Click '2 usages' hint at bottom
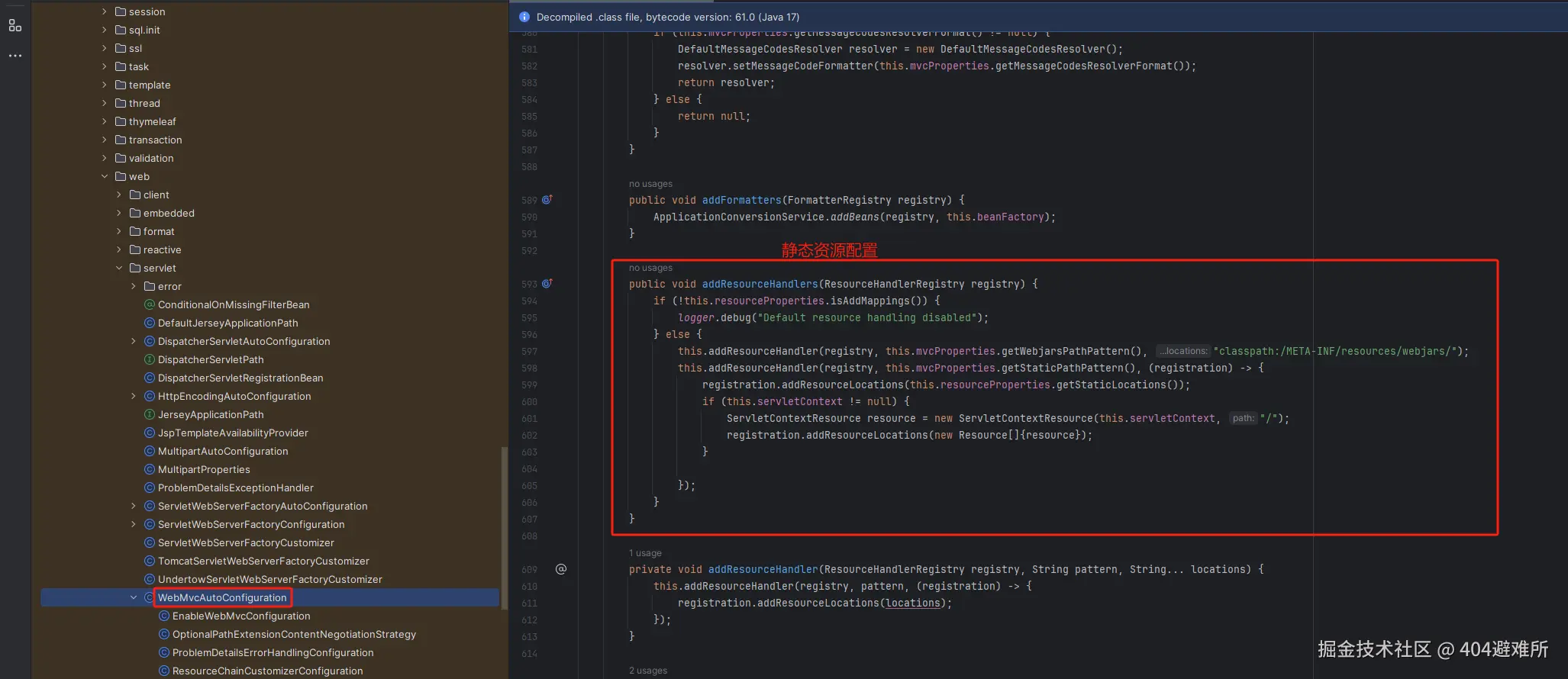Viewport: 1568px width, 679px height. 648,671
